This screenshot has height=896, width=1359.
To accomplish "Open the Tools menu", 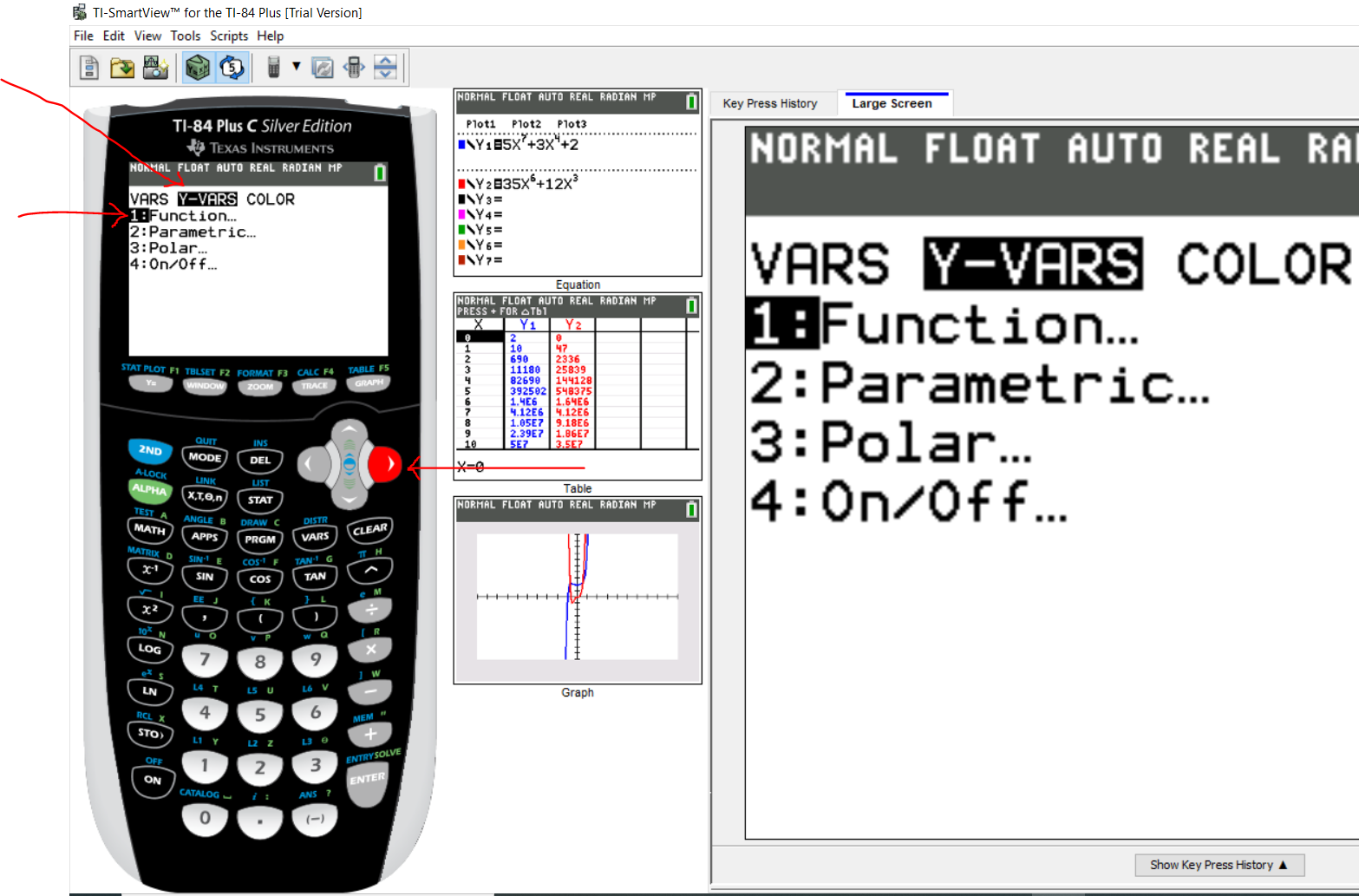I will [x=185, y=36].
